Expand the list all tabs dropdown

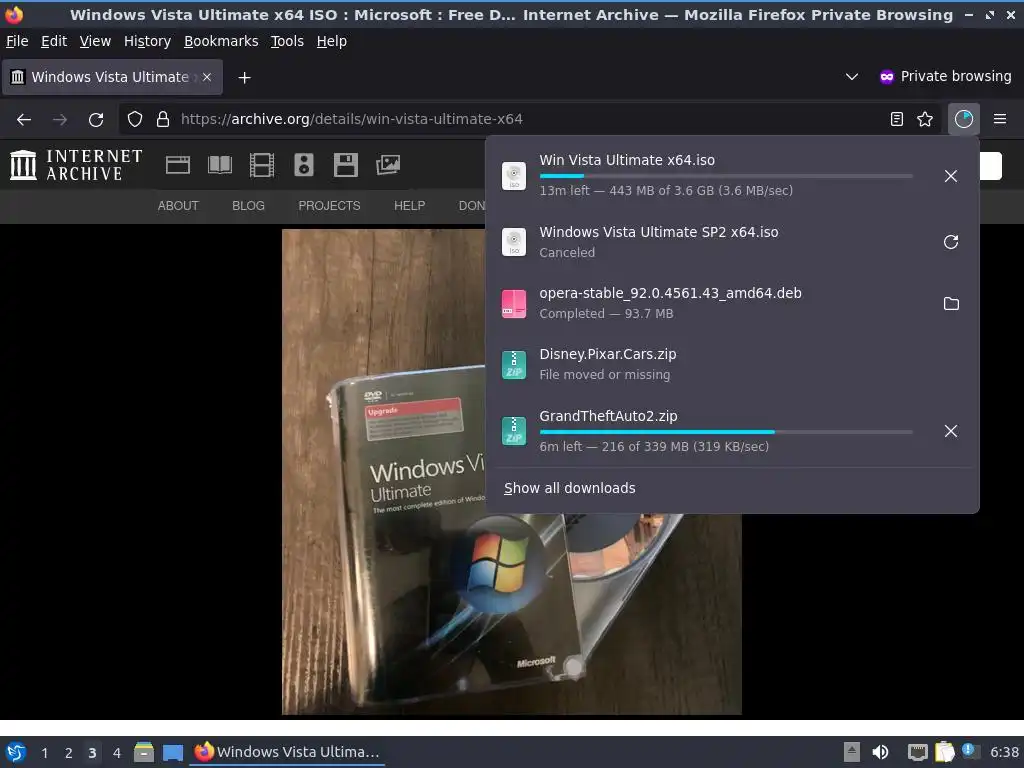coord(852,77)
